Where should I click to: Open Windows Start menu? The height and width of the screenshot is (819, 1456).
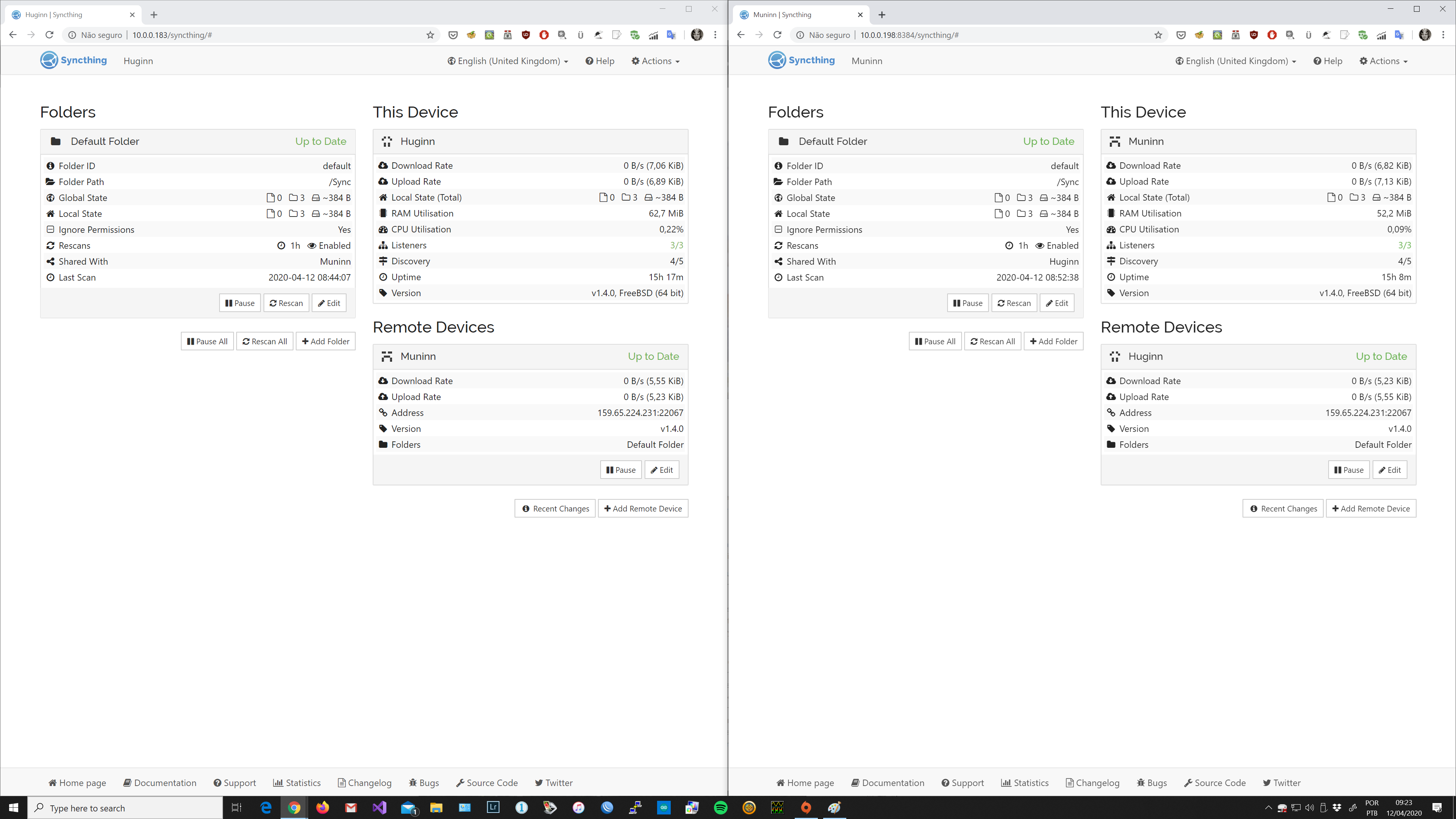14,808
